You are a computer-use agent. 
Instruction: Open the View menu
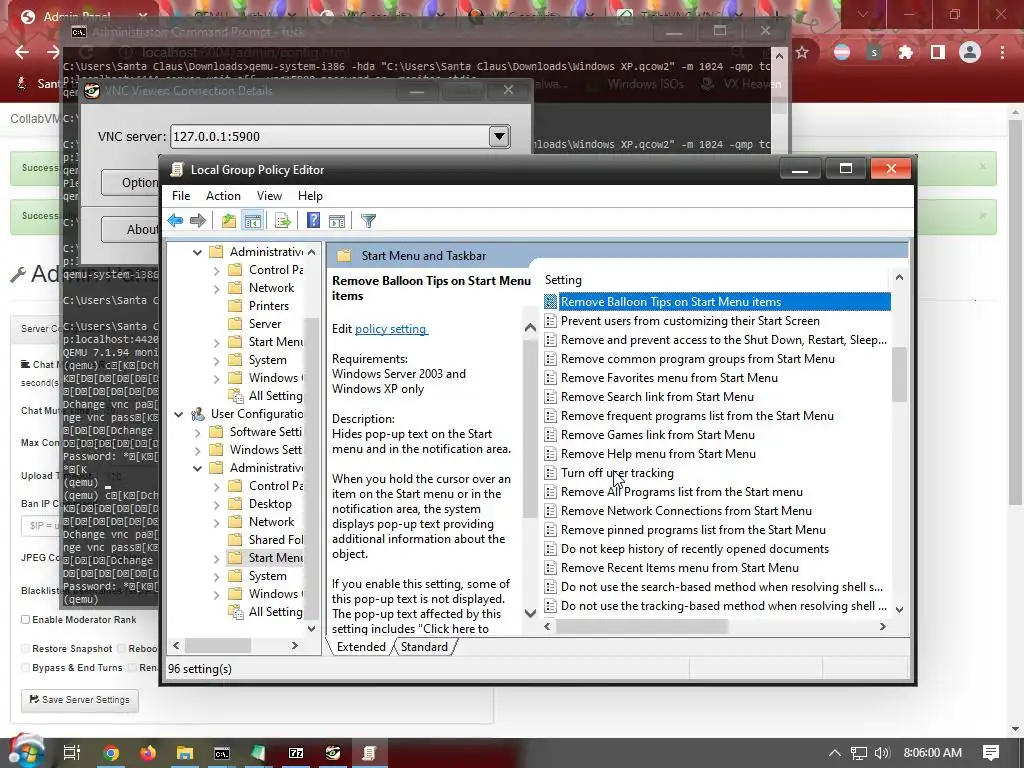pos(269,196)
